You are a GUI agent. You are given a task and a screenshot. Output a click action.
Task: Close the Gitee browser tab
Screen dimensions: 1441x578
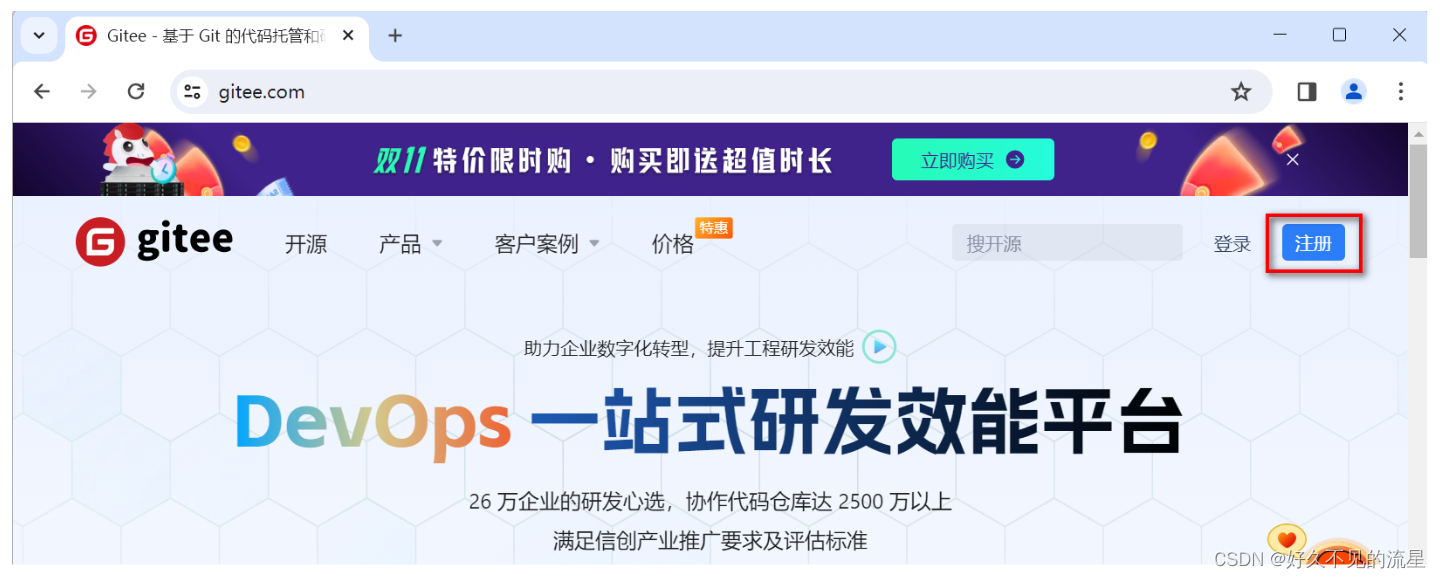tap(348, 35)
